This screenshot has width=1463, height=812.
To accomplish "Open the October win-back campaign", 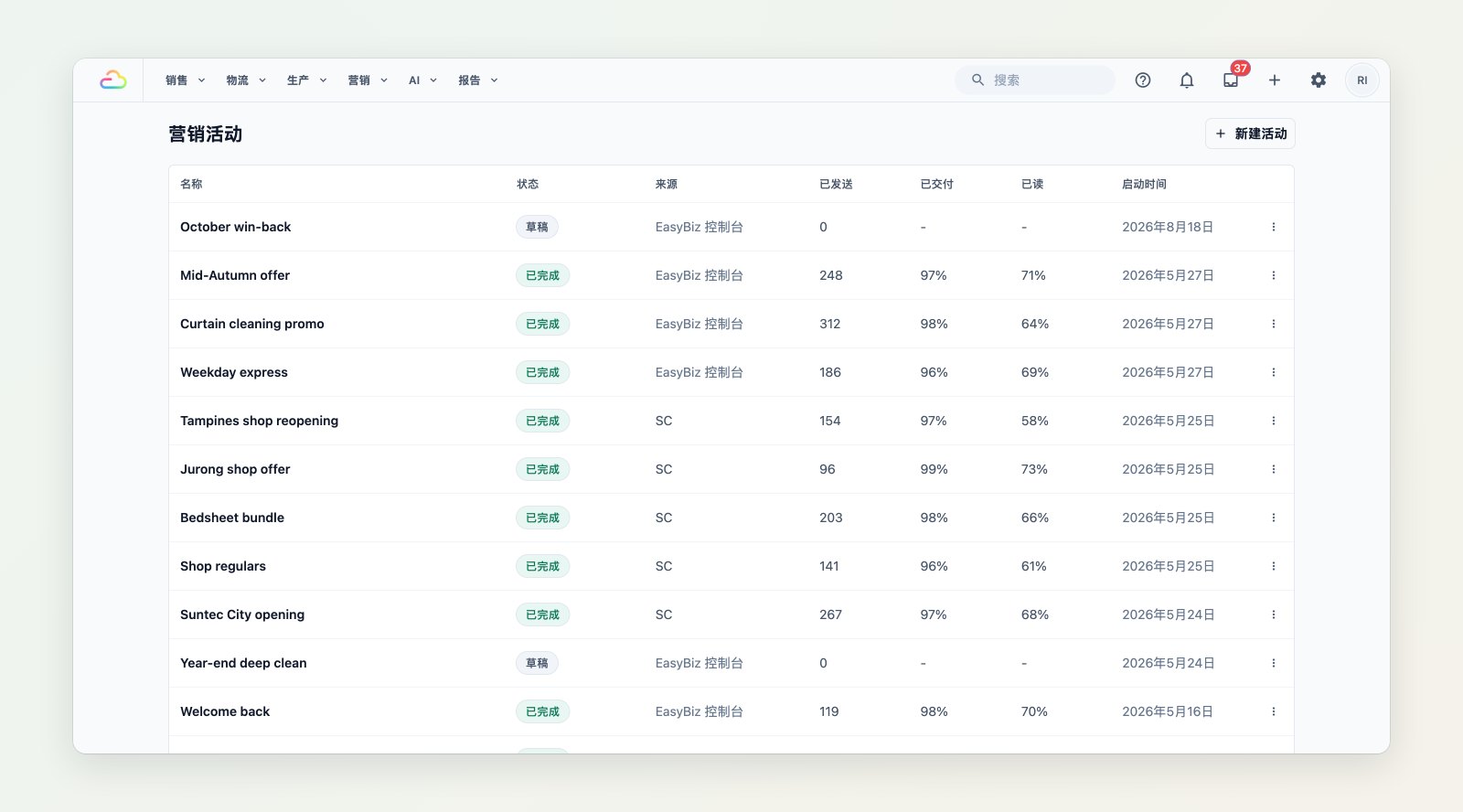I will point(235,227).
